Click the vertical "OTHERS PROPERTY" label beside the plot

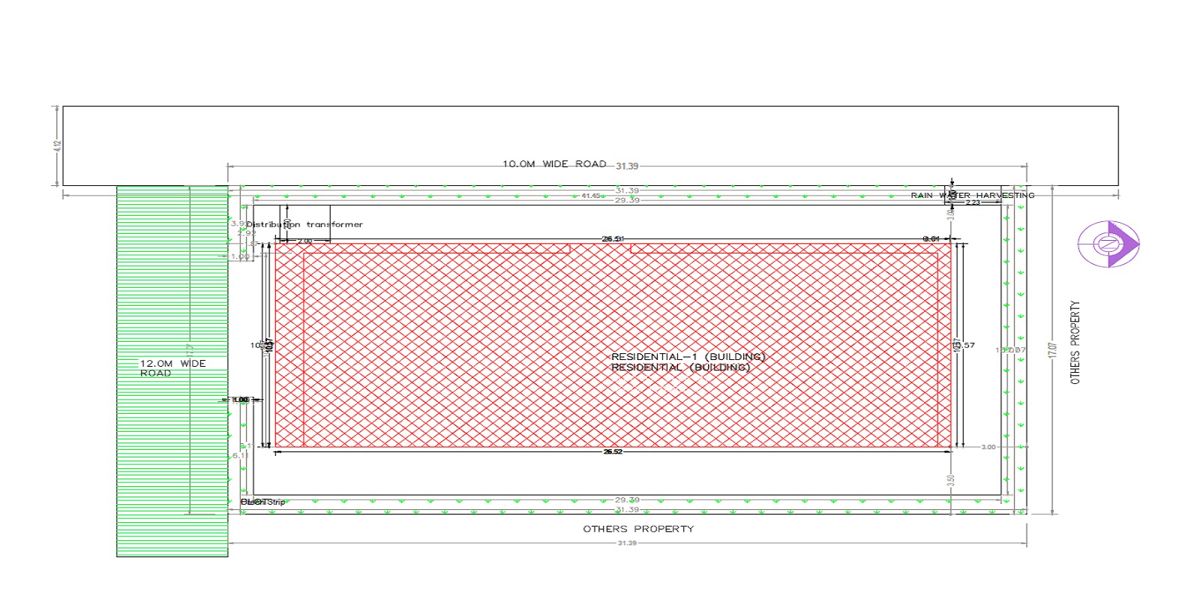(x=1076, y=343)
